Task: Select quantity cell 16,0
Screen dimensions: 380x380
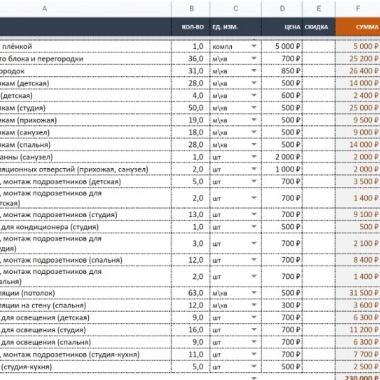Action: [191, 330]
